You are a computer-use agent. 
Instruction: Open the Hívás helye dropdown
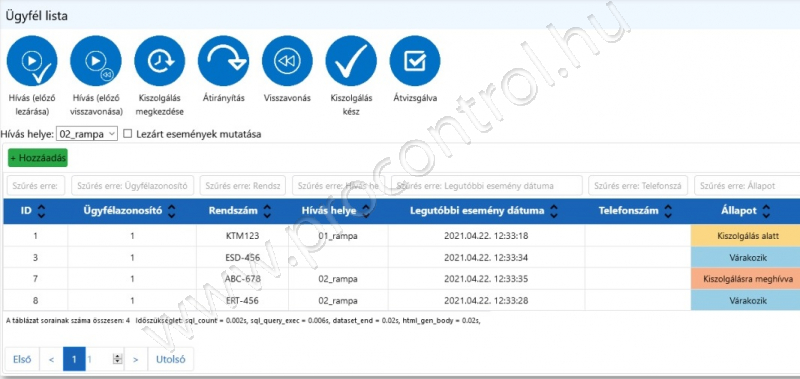point(87,135)
